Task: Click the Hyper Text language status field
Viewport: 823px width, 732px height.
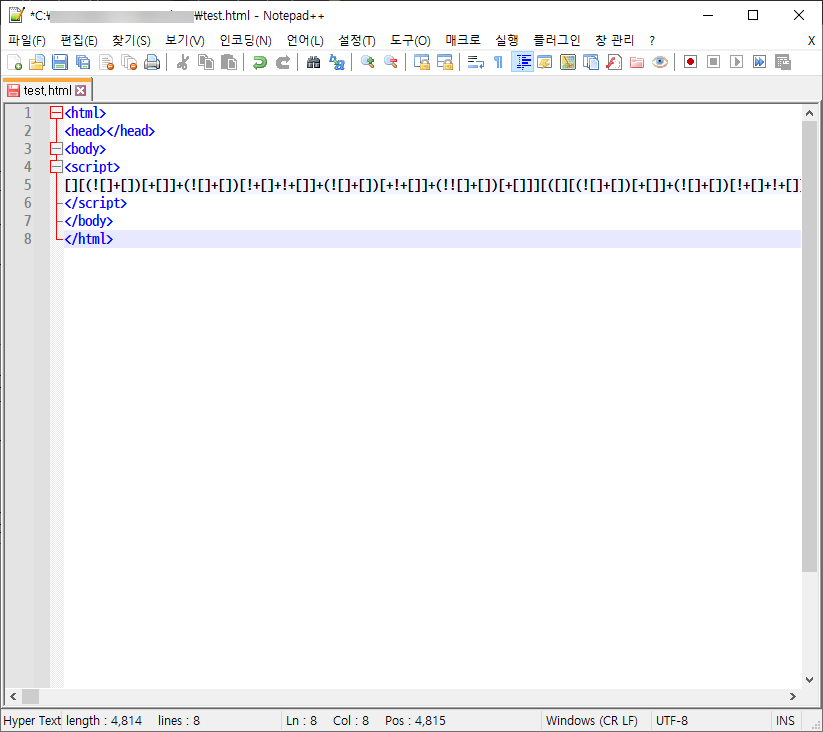Action: [32, 720]
